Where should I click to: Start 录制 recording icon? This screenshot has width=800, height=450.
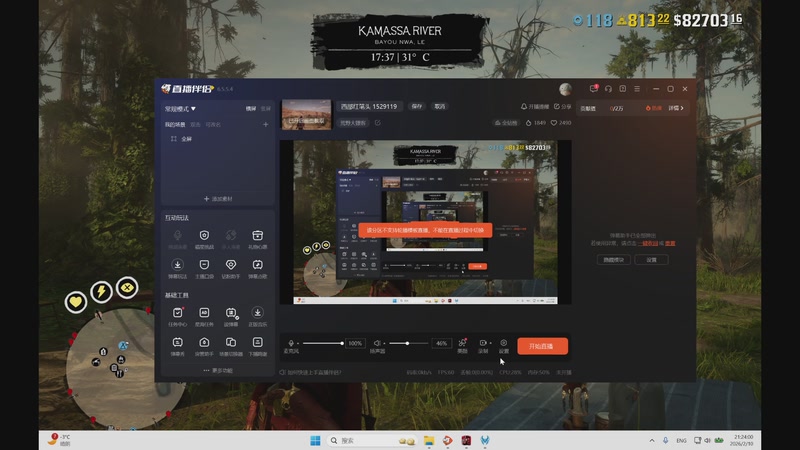click(483, 345)
